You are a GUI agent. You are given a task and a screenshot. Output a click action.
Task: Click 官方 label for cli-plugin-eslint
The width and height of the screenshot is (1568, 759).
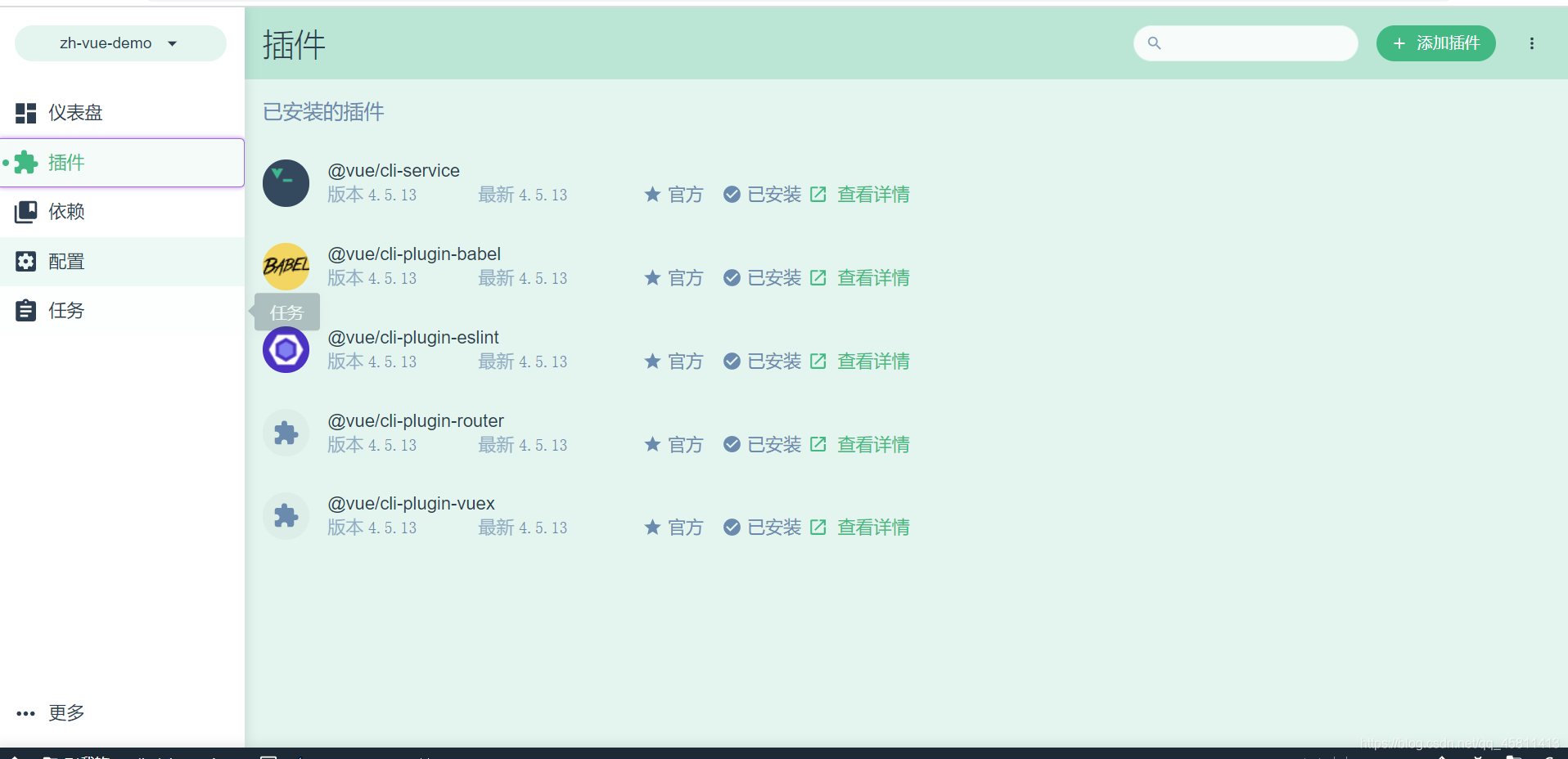click(686, 362)
